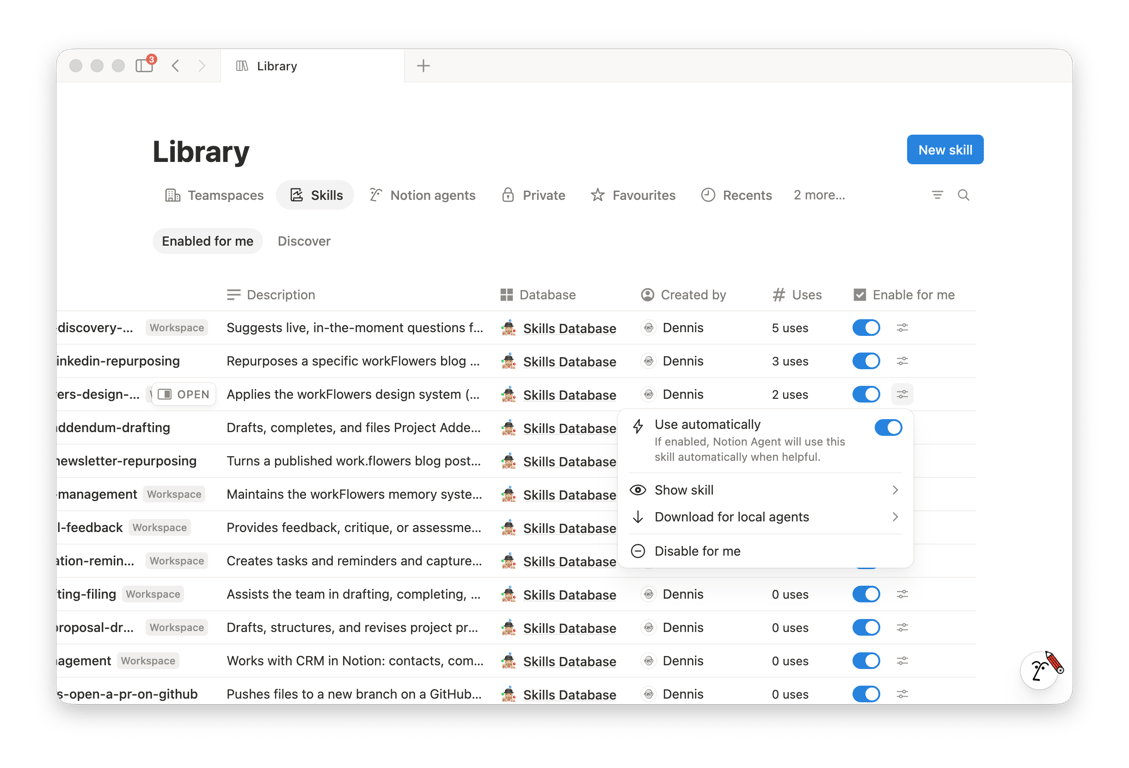The height and width of the screenshot is (768, 1129).
Task: Click the Enable for me column header
Action: click(x=904, y=294)
